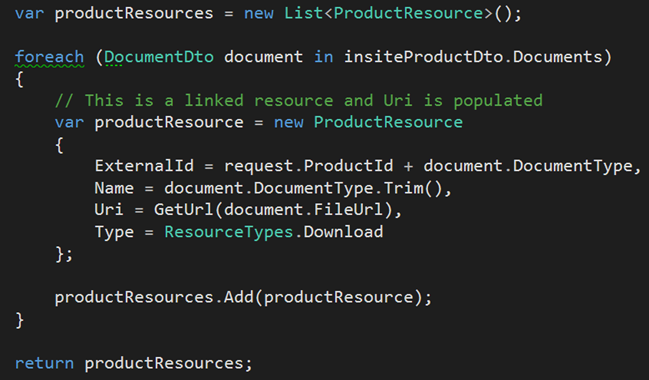This screenshot has height=380, width=649.
Task: Click the Download enum value
Action: (x=344, y=232)
